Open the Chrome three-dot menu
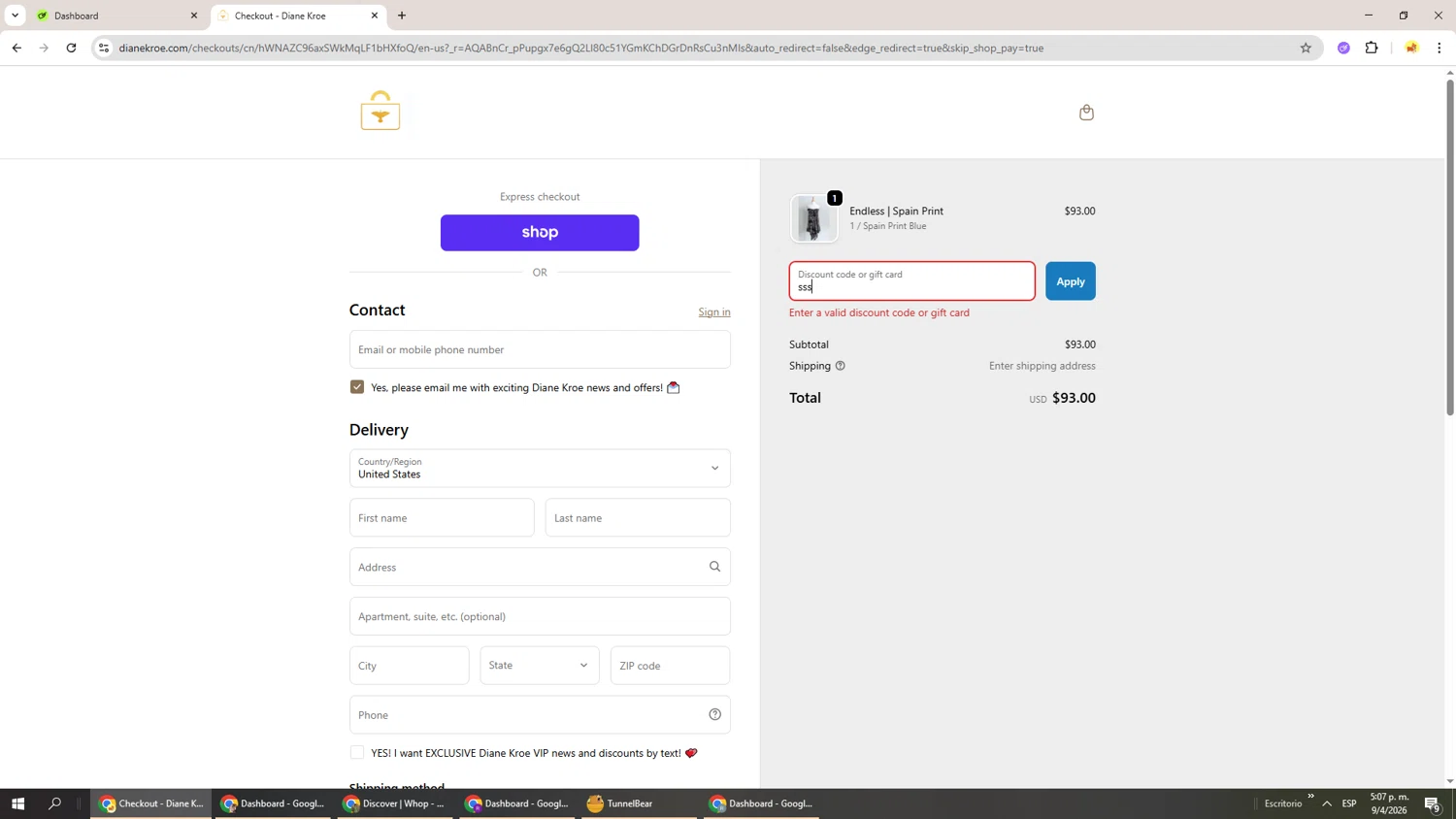Image resolution: width=1456 pixels, height=819 pixels. (x=1439, y=48)
